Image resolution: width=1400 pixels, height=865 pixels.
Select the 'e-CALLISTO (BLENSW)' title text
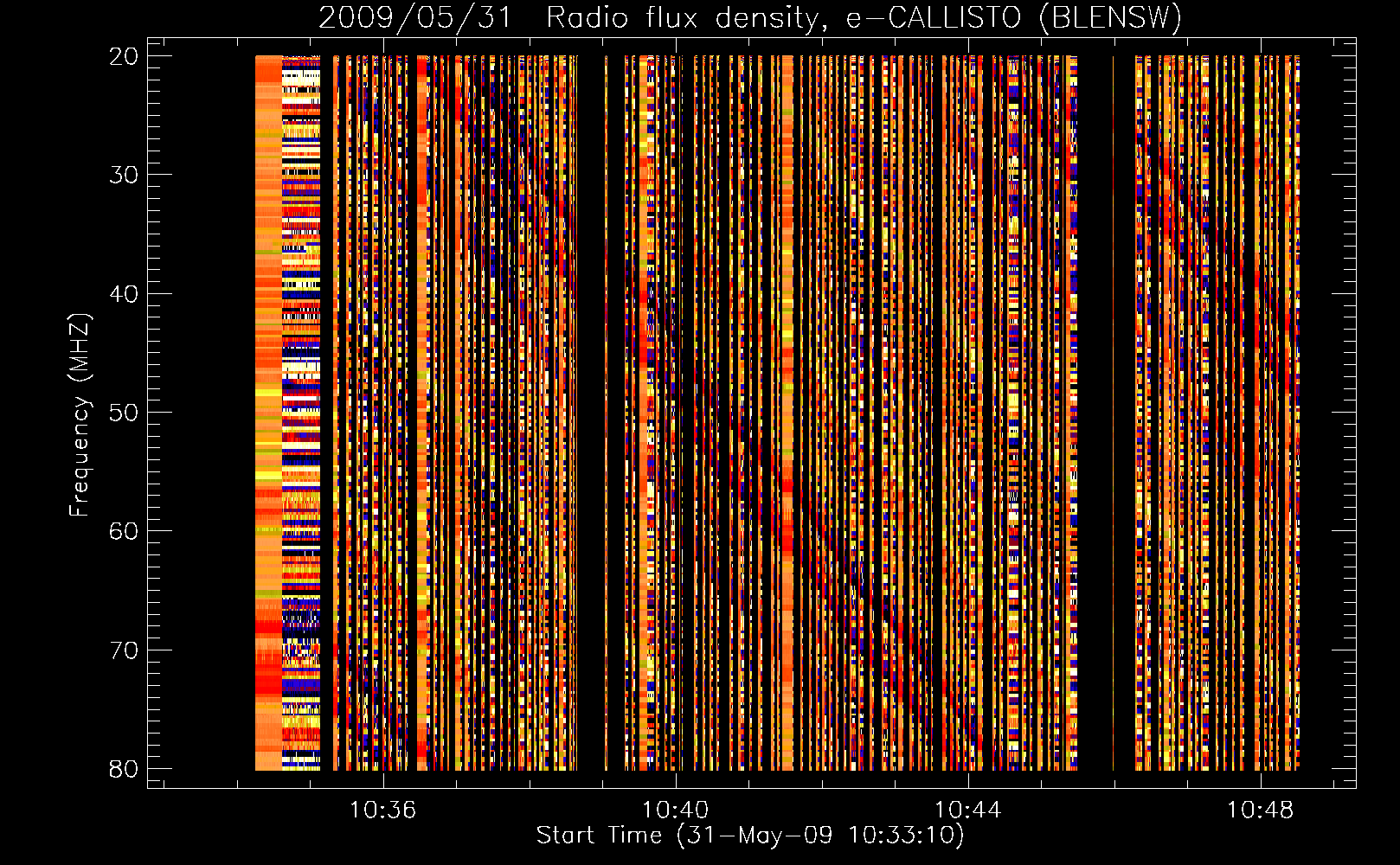pos(1013,17)
